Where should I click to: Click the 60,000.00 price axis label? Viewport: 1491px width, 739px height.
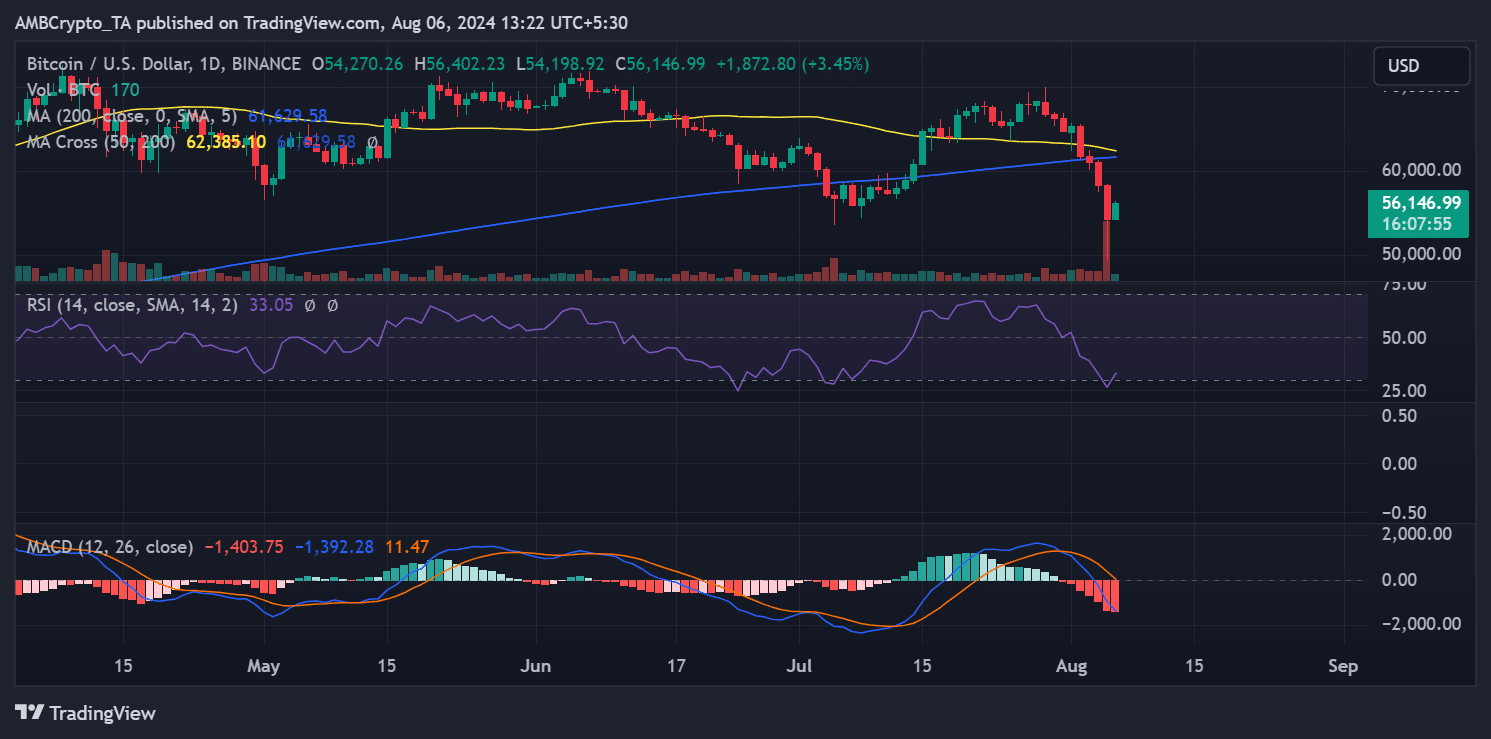tap(1420, 170)
